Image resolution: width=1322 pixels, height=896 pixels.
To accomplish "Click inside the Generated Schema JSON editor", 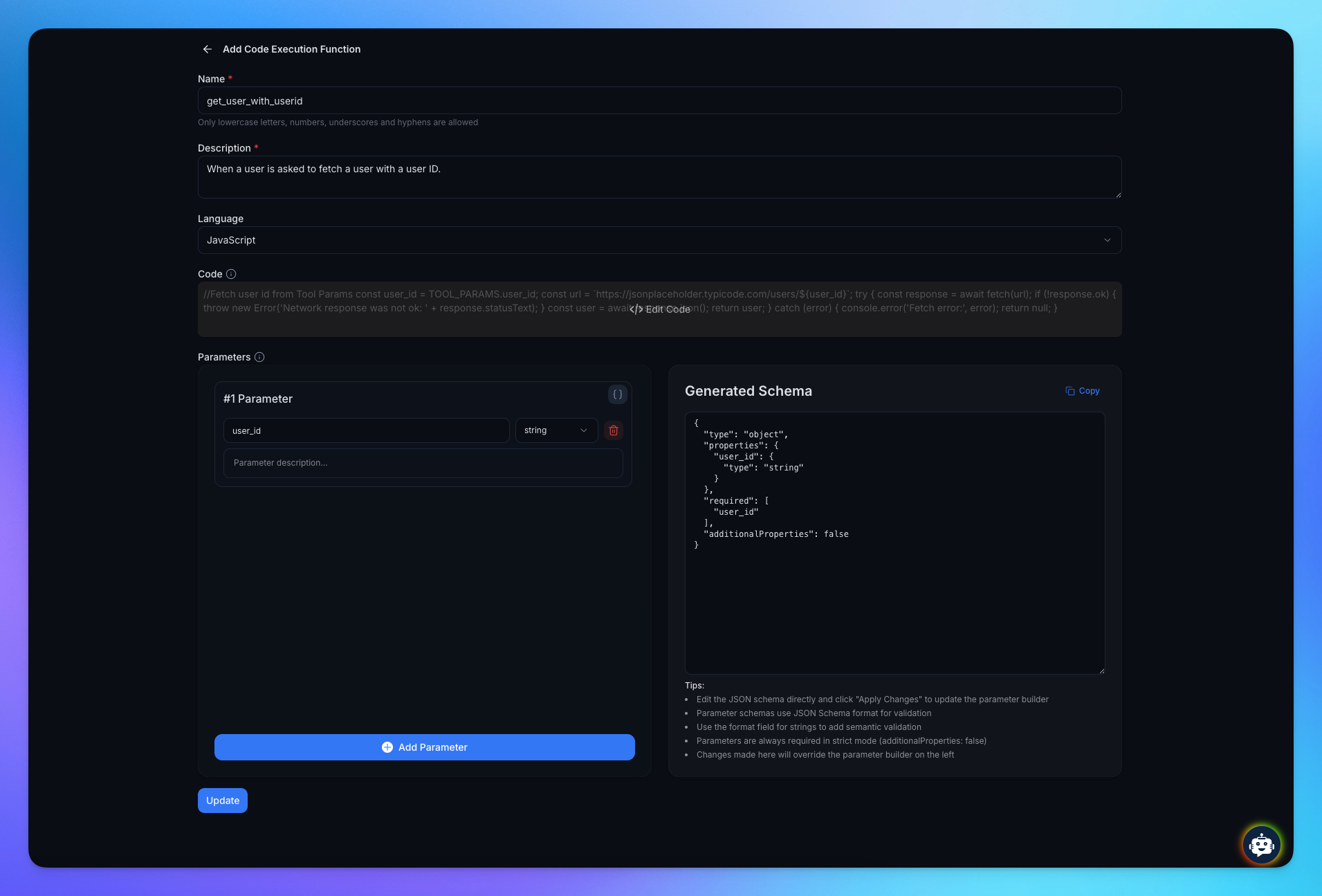I will [x=894, y=595].
